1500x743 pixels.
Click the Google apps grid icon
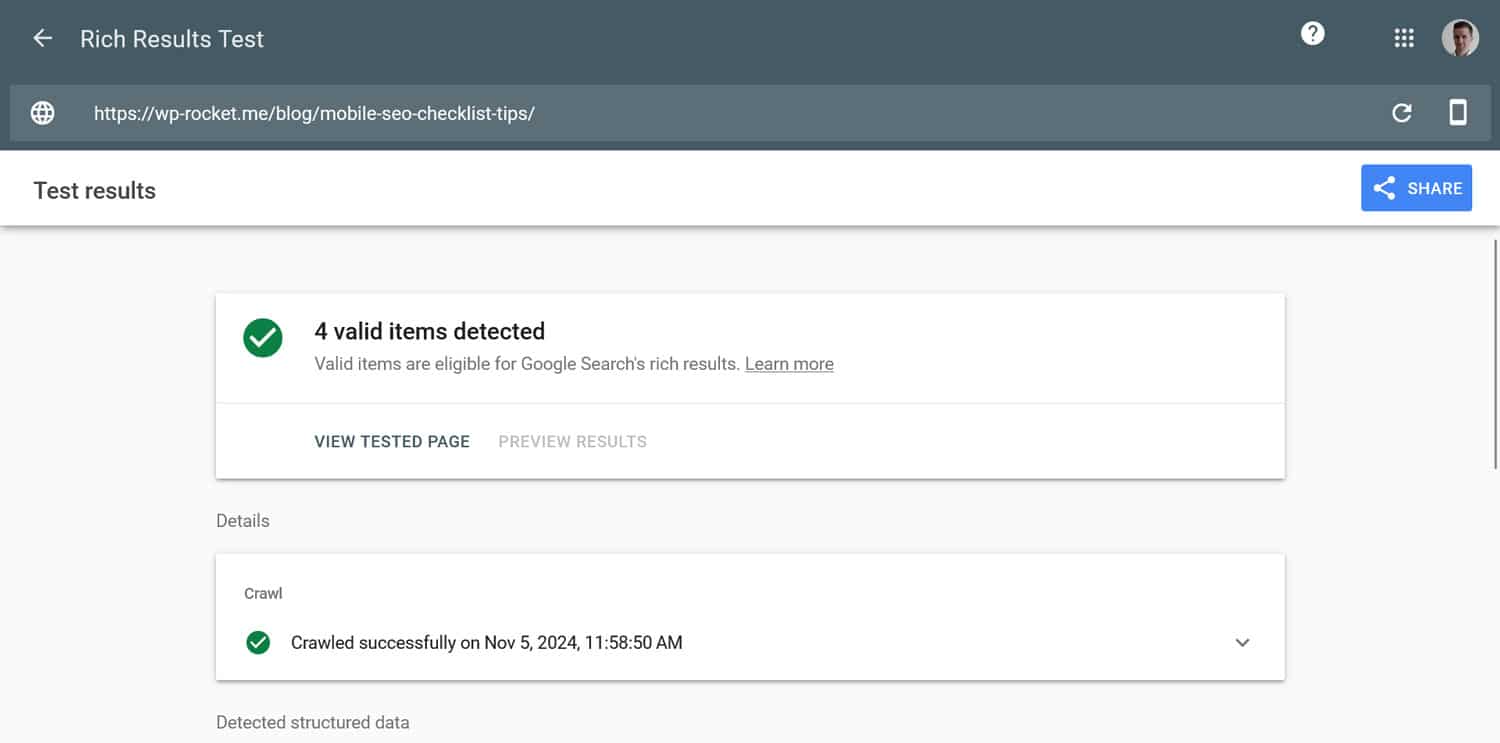1404,37
